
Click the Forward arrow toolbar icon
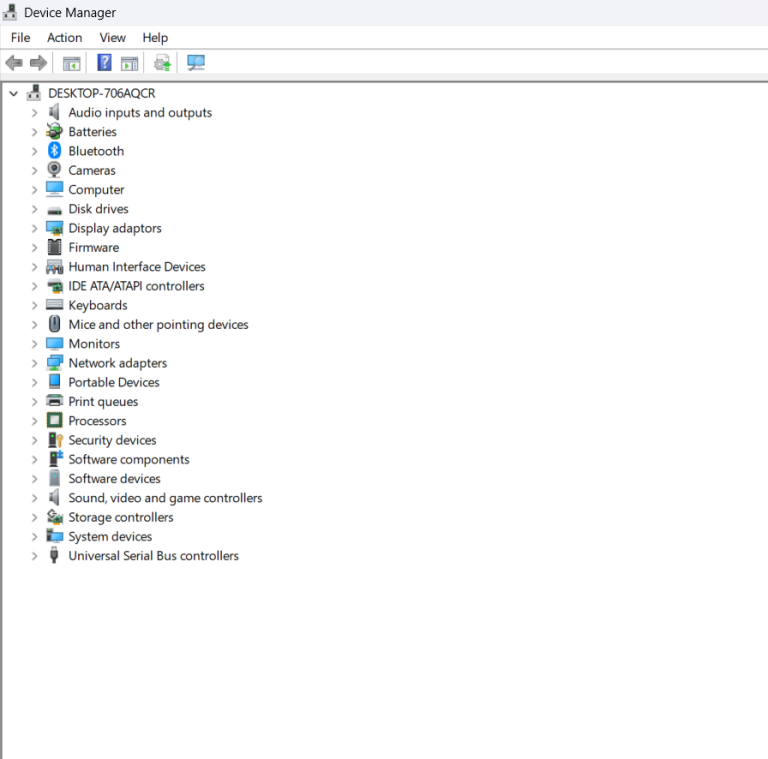39,63
